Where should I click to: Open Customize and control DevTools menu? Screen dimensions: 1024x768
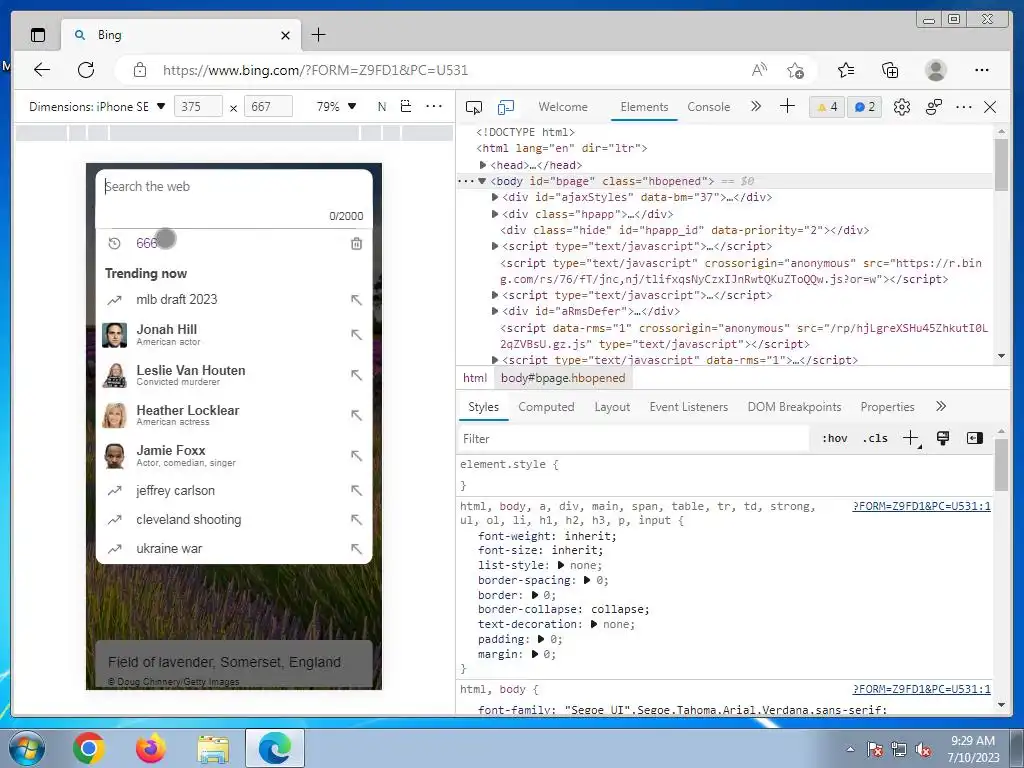click(964, 106)
